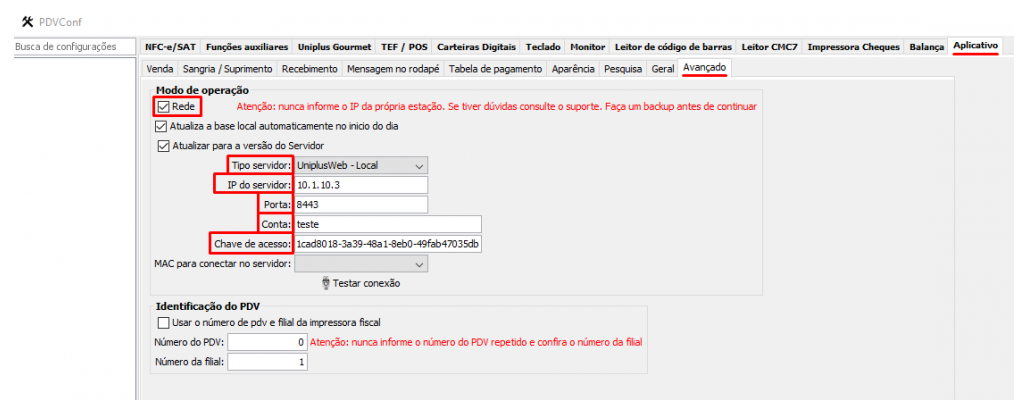Expand the MAC para conectar no servidor dropdown
Image resolution: width=1026 pixels, height=400 pixels.
(360, 264)
